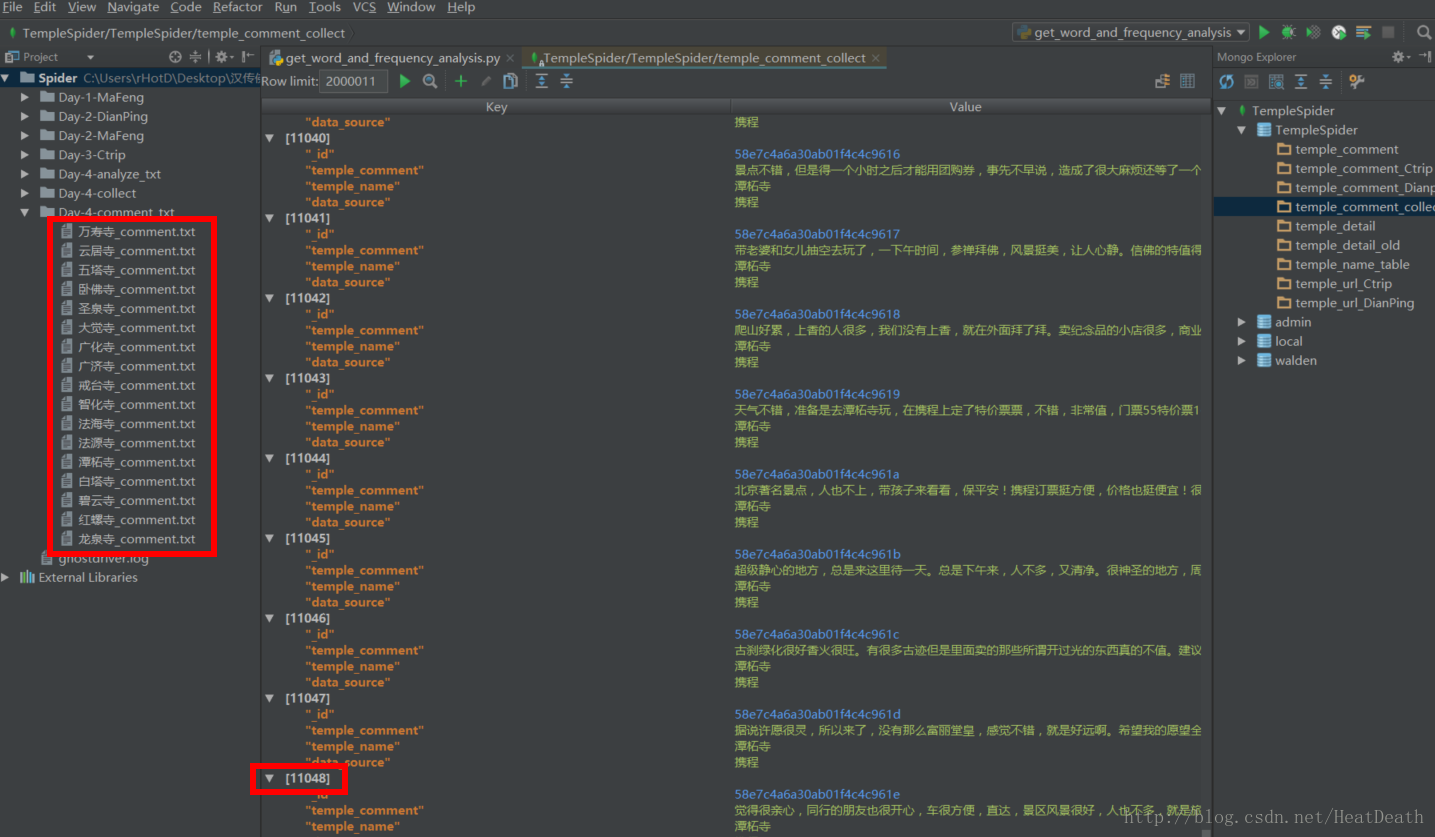Open the VCS menu
The height and width of the screenshot is (837, 1435).
(364, 7)
